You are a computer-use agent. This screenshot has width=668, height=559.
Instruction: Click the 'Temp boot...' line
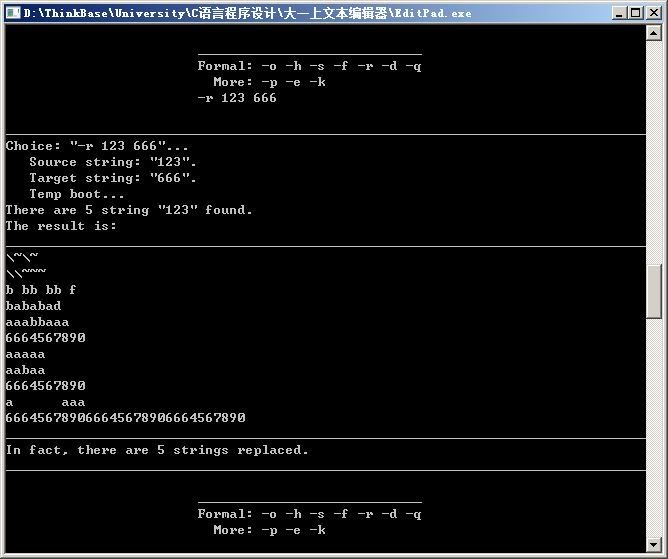pos(77,194)
